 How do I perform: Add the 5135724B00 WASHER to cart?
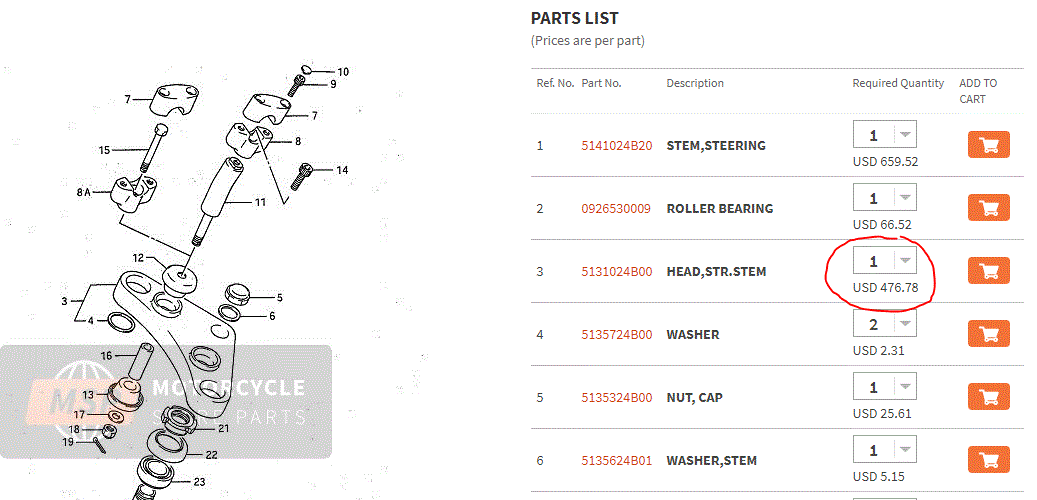(x=988, y=334)
